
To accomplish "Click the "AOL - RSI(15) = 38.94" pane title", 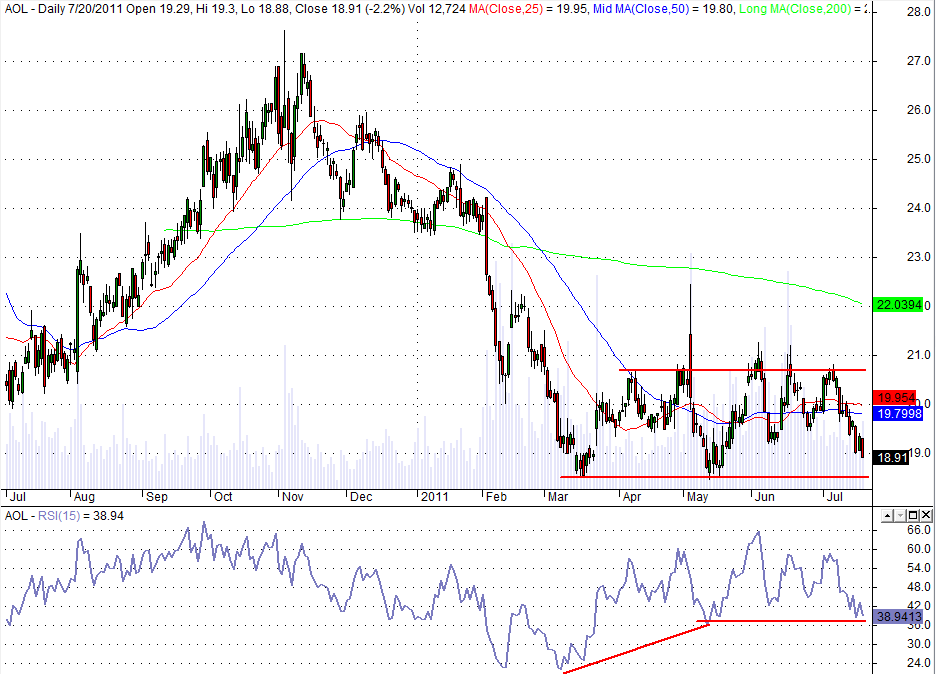I will 64,515.
